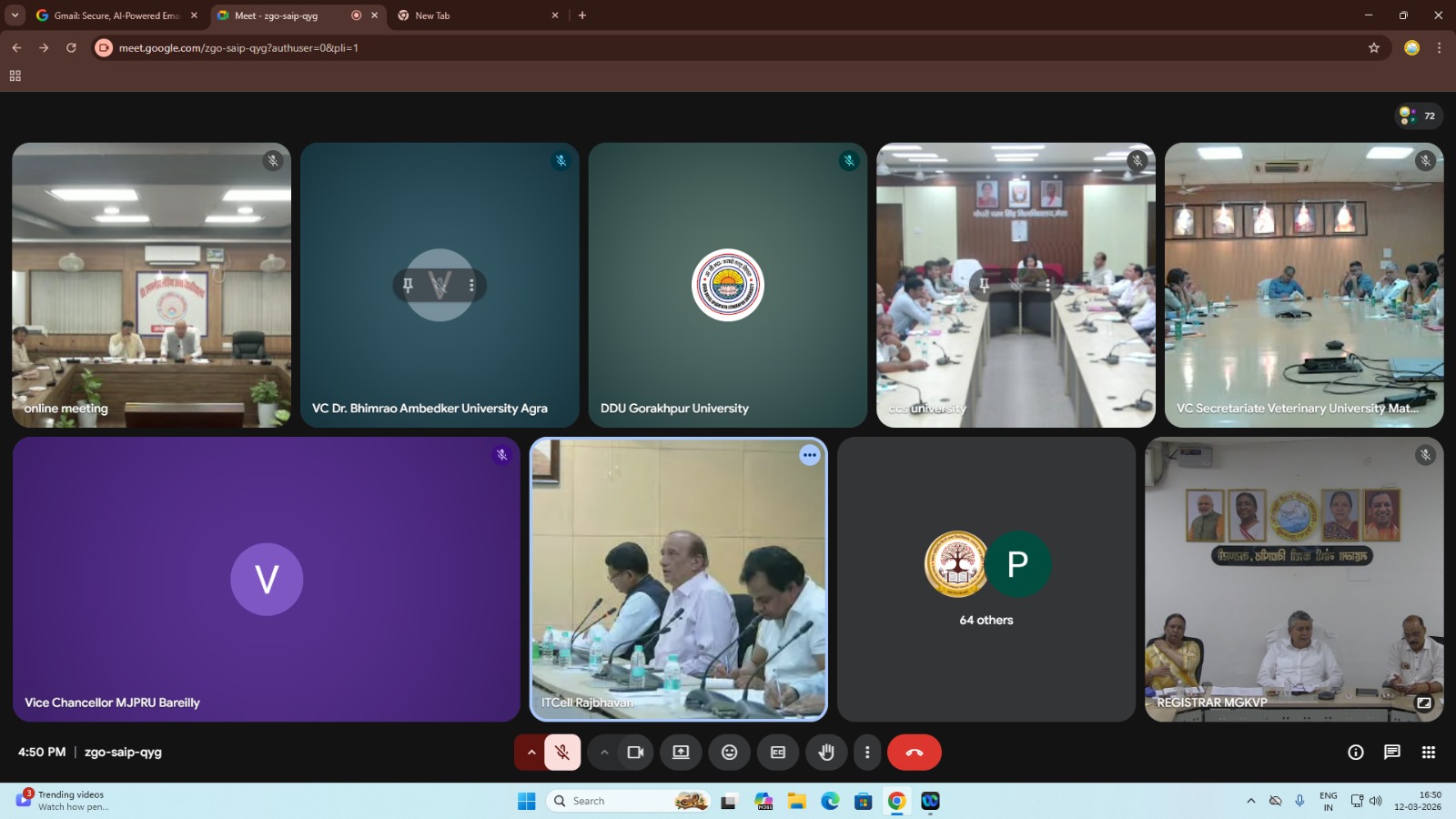Switch to the New Tab browser tab
This screenshot has height=819, width=1456.
pos(473,15)
